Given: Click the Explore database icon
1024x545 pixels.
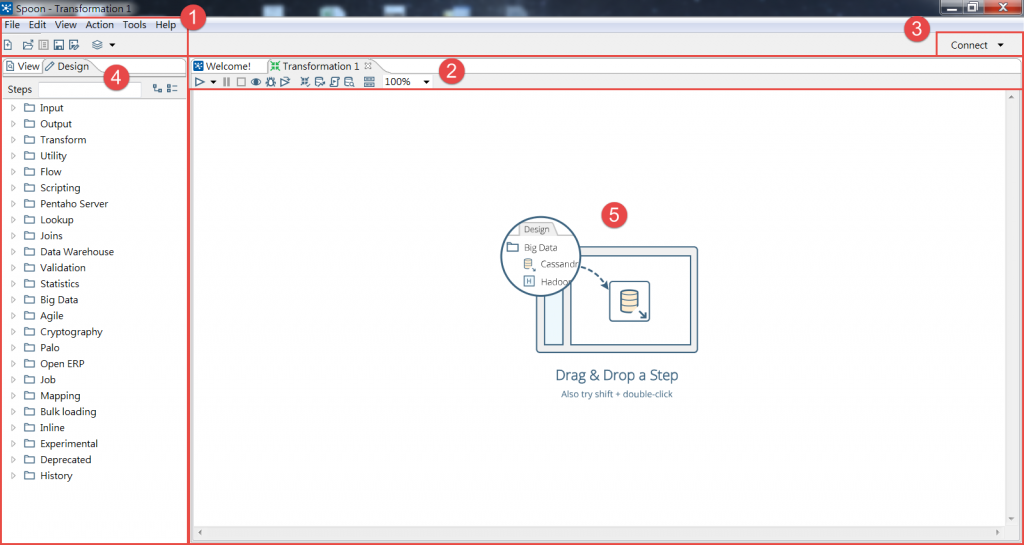Looking at the screenshot, I should (x=349, y=82).
